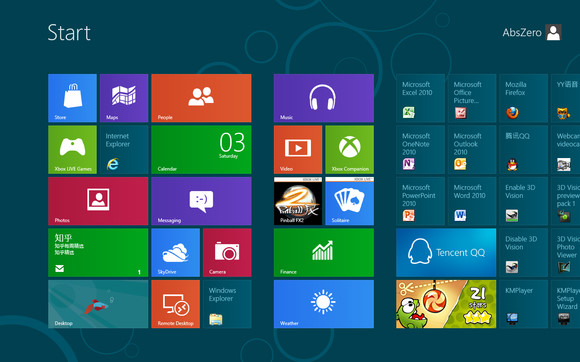
Task: Open the Music headphones tile
Action: (x=324, y=98)
